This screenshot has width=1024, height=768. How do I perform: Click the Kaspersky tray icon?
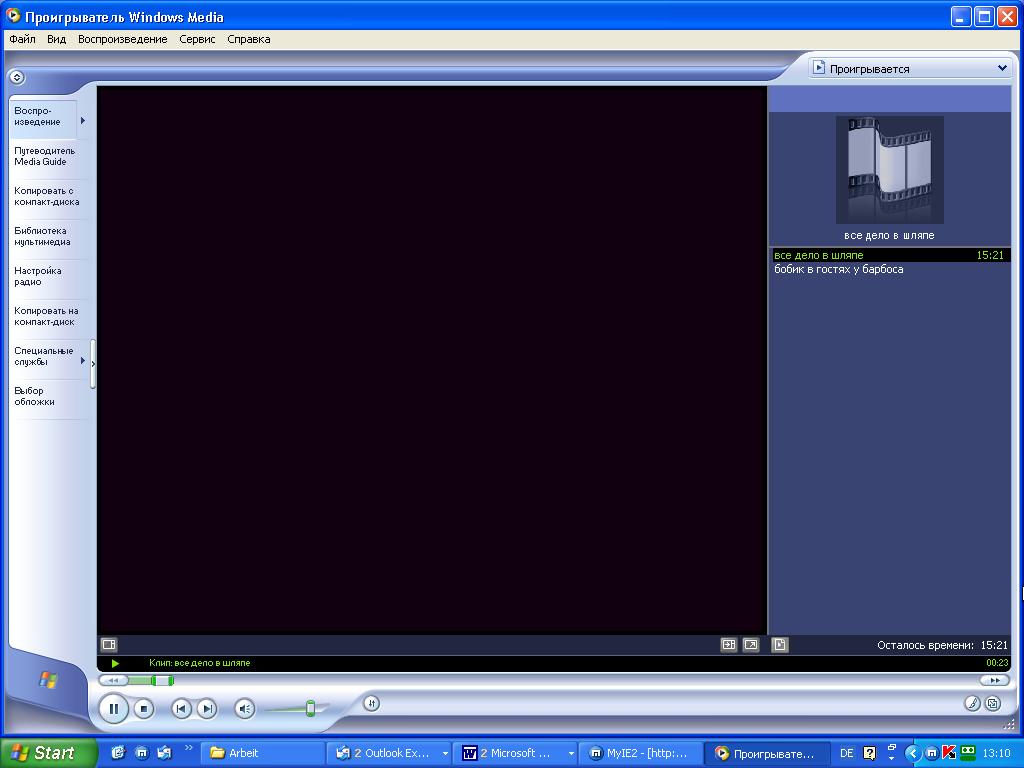[949, 753]
